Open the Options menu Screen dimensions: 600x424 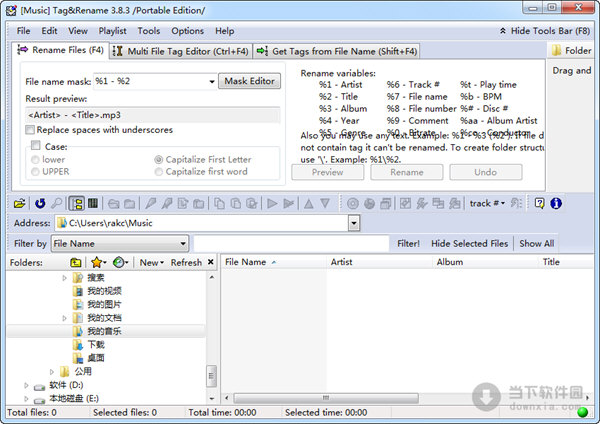tap(188, 31)
